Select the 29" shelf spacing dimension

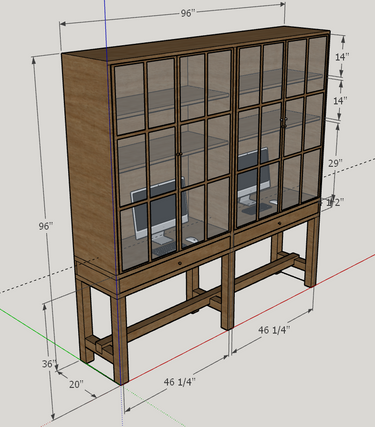pos(335,163)
